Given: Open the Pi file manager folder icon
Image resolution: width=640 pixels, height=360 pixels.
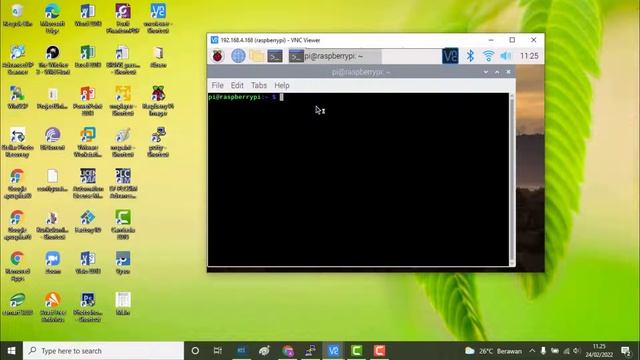Looking at the screenshot, I should (x=257, y=56).
